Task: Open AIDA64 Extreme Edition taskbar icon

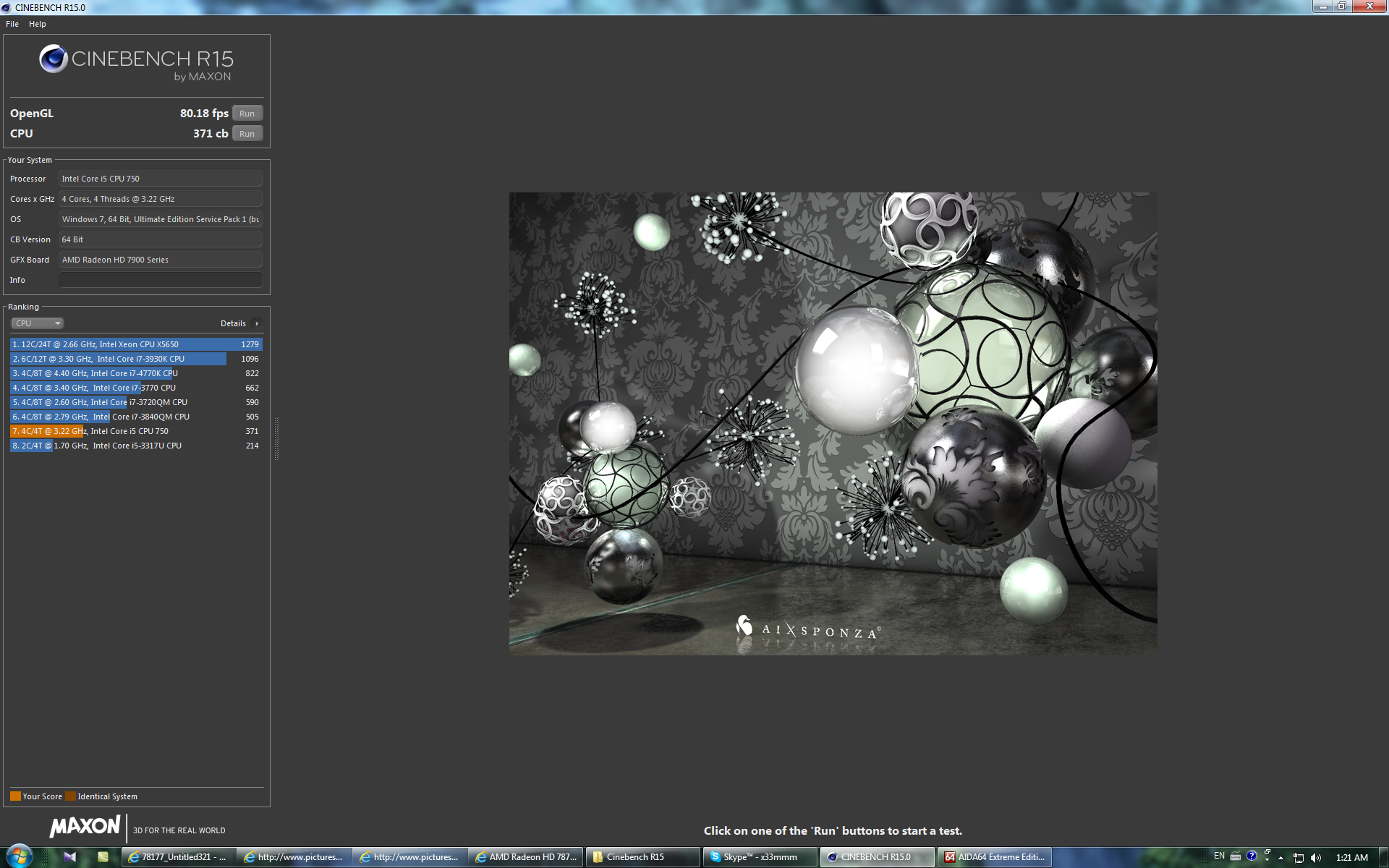Action: pyautogui.click(x=994, y=857)
